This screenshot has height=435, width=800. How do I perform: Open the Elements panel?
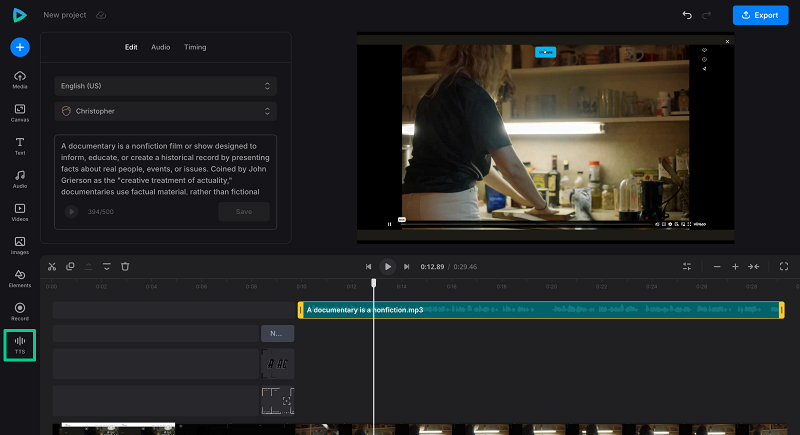point(20,278)
